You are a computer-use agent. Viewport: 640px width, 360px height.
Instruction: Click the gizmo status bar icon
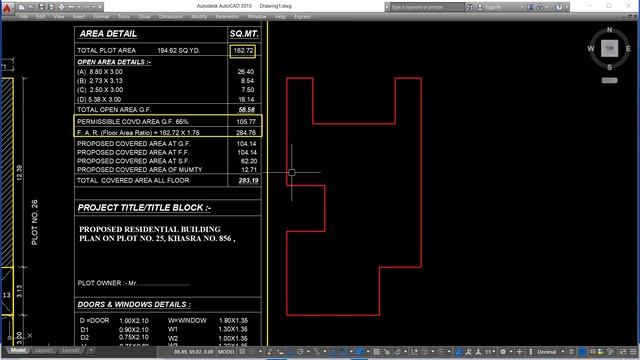(x=441, y=351)
